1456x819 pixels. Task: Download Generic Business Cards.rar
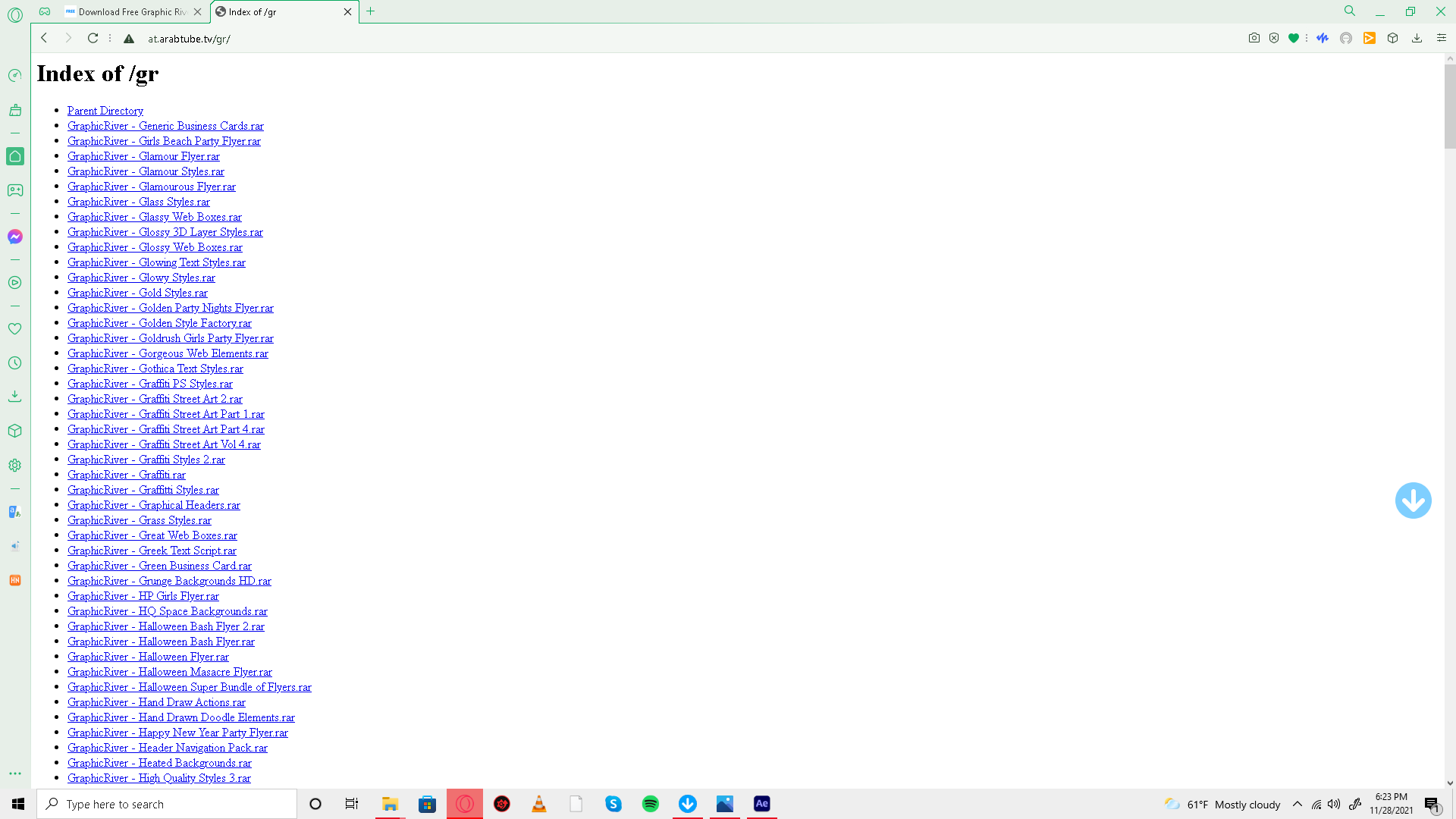click(165, 126)
